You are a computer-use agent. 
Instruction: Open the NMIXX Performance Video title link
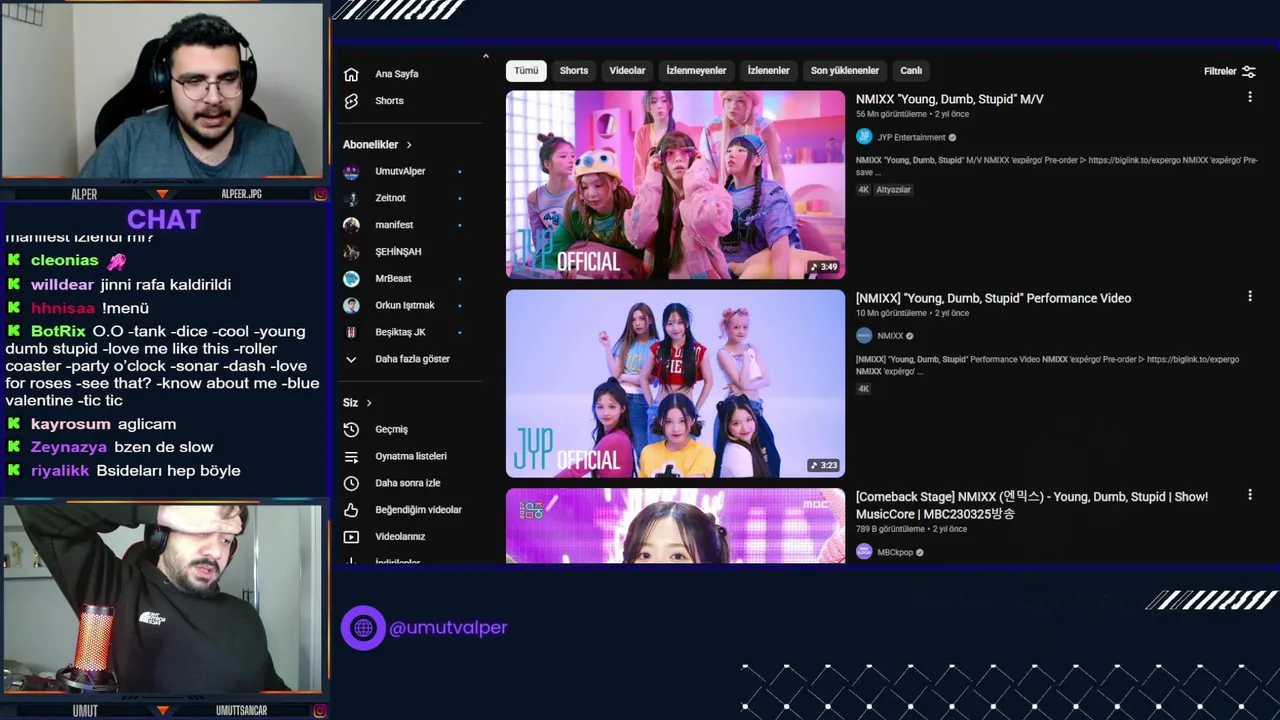(993, 298)
